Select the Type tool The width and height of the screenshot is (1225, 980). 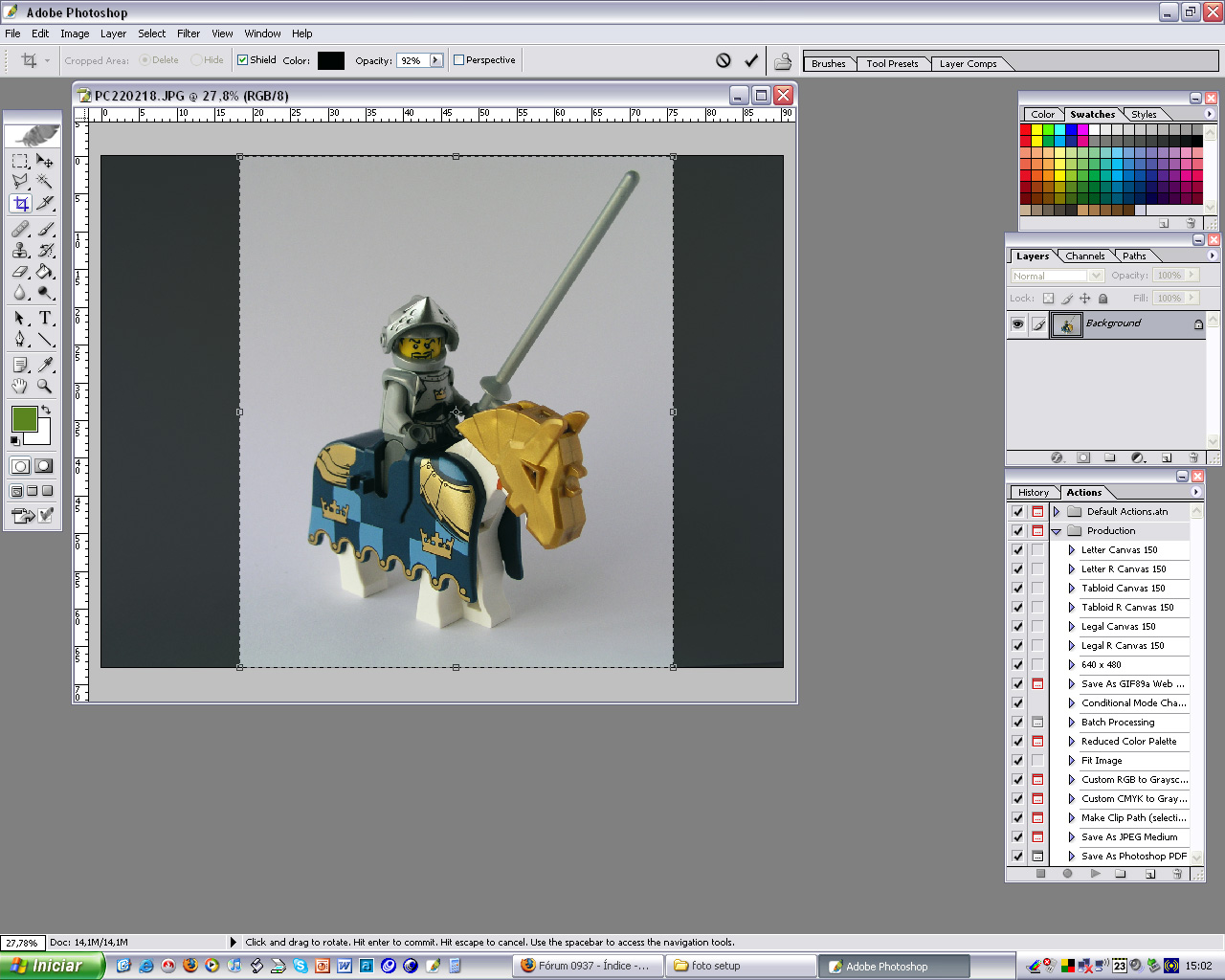click(x=45, y=318)
